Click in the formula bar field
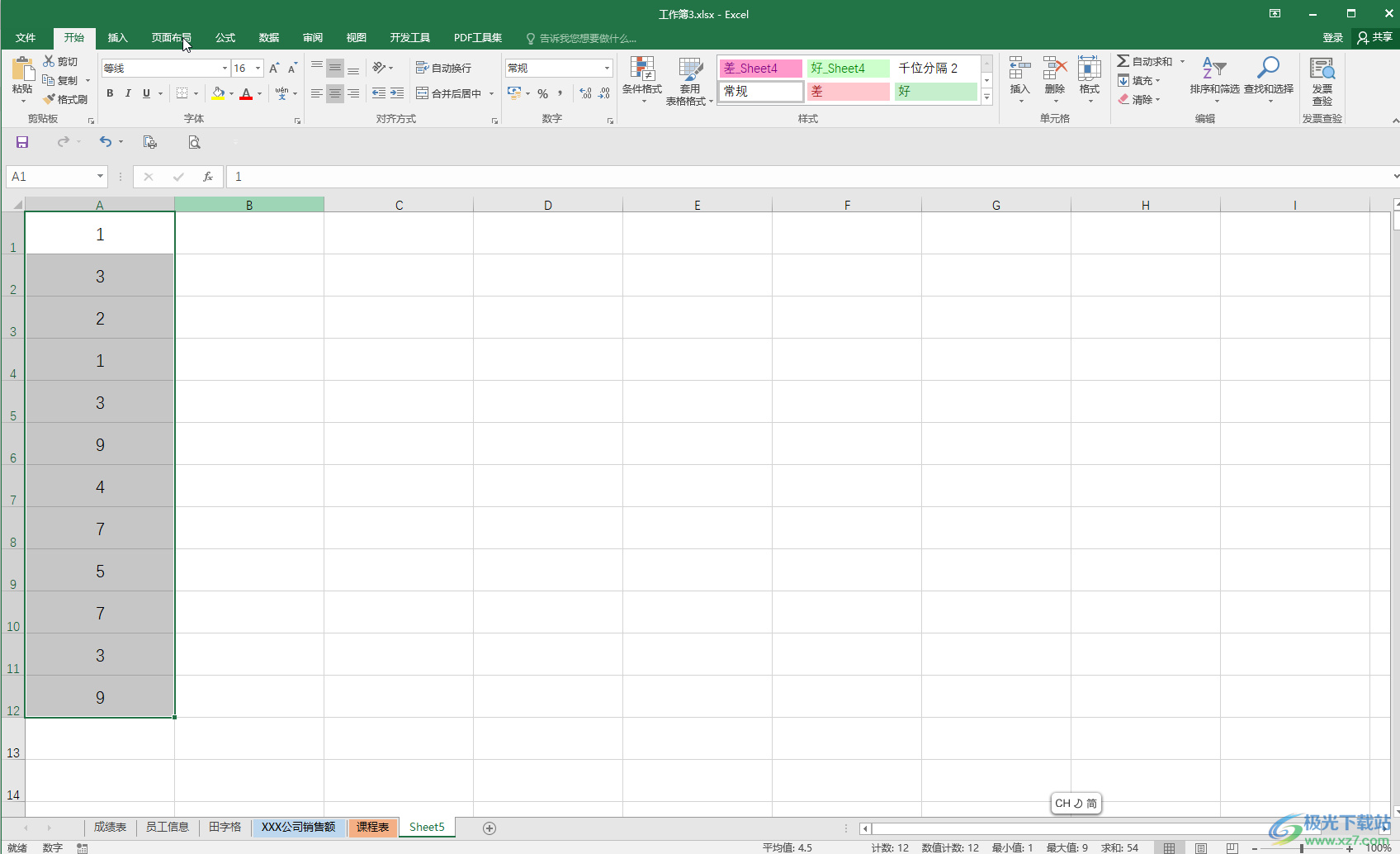Image resolution: width=1400 pixels, height=854 pixels. [x=809, y=177]
